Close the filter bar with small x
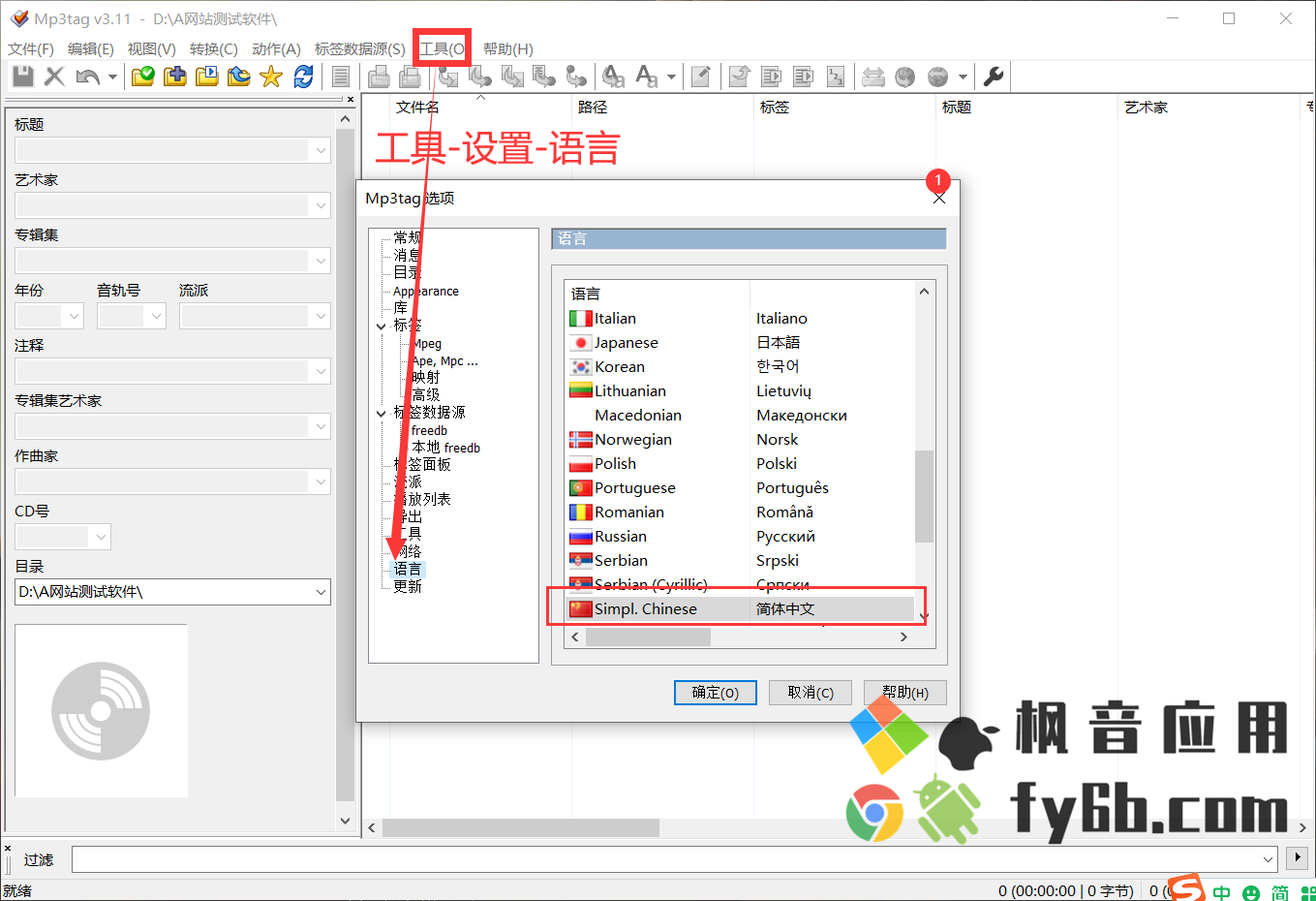The image size is (1316, 901). [8, 849]
